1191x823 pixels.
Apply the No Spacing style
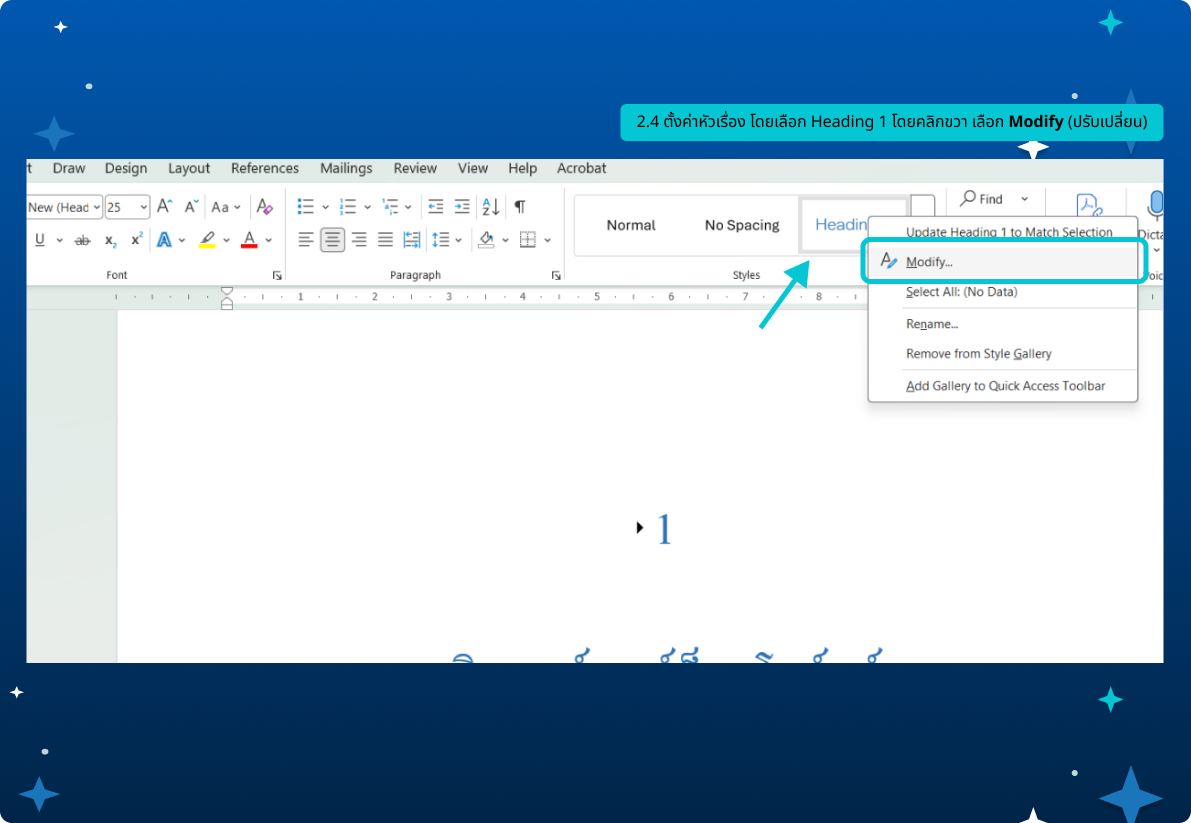(742, 226)
